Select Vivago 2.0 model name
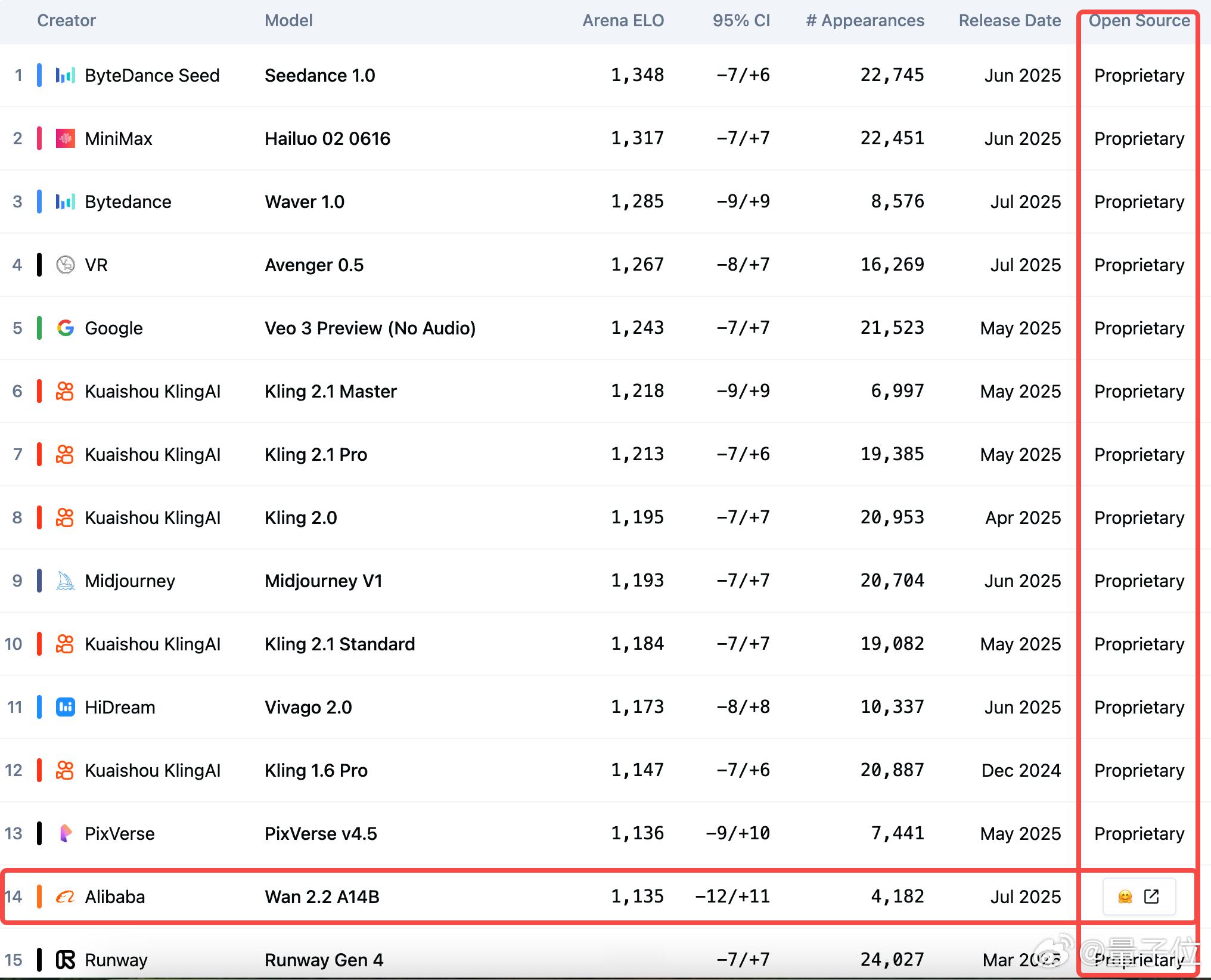The image size is (1211, 980). coord(308,708)
